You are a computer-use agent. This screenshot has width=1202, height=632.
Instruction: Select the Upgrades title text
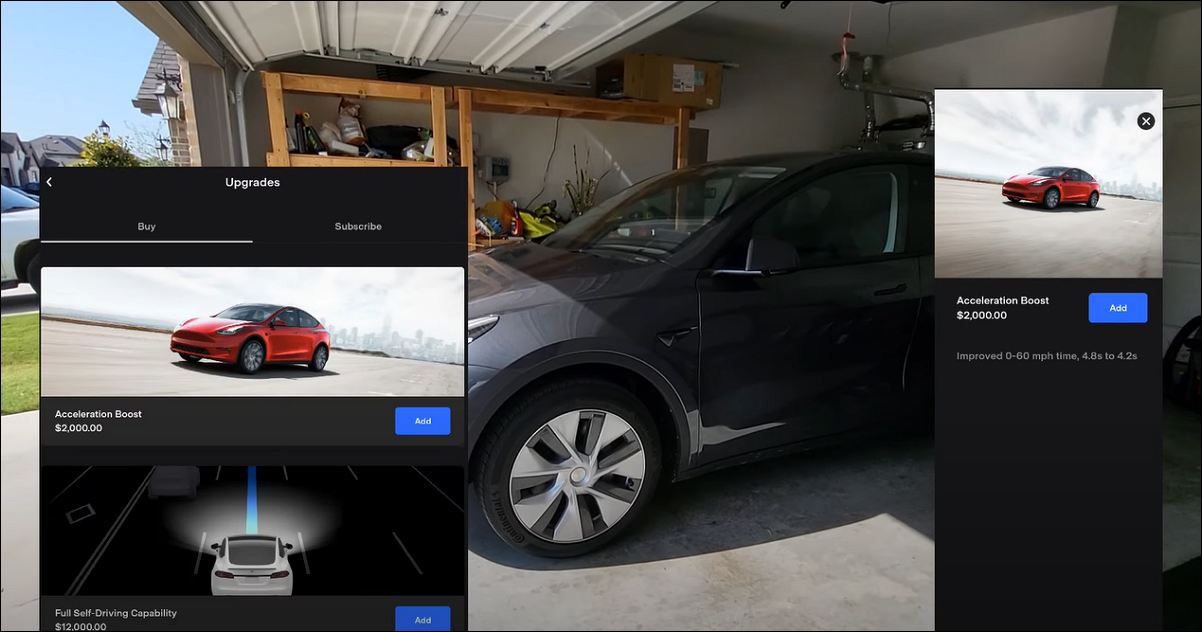[252, 182]
